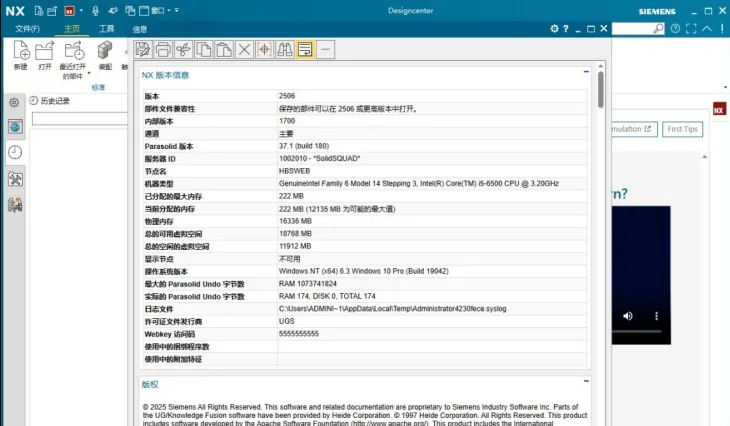Click the touch mode hand icon

tap(113, 11)
